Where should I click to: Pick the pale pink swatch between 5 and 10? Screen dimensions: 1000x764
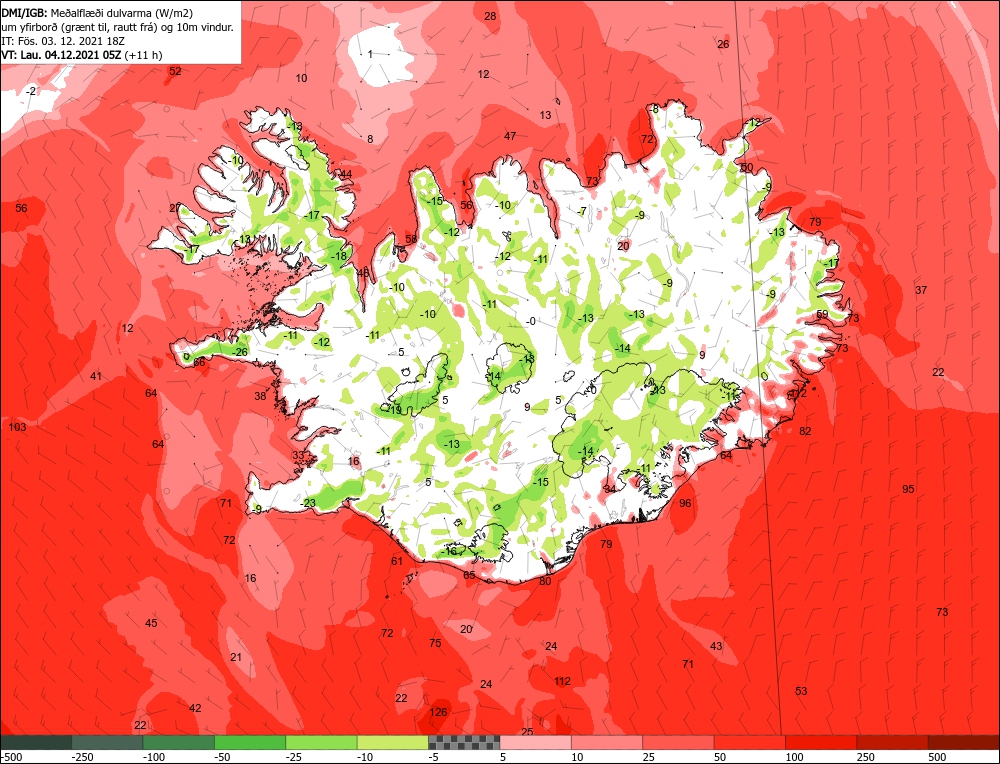536,742
